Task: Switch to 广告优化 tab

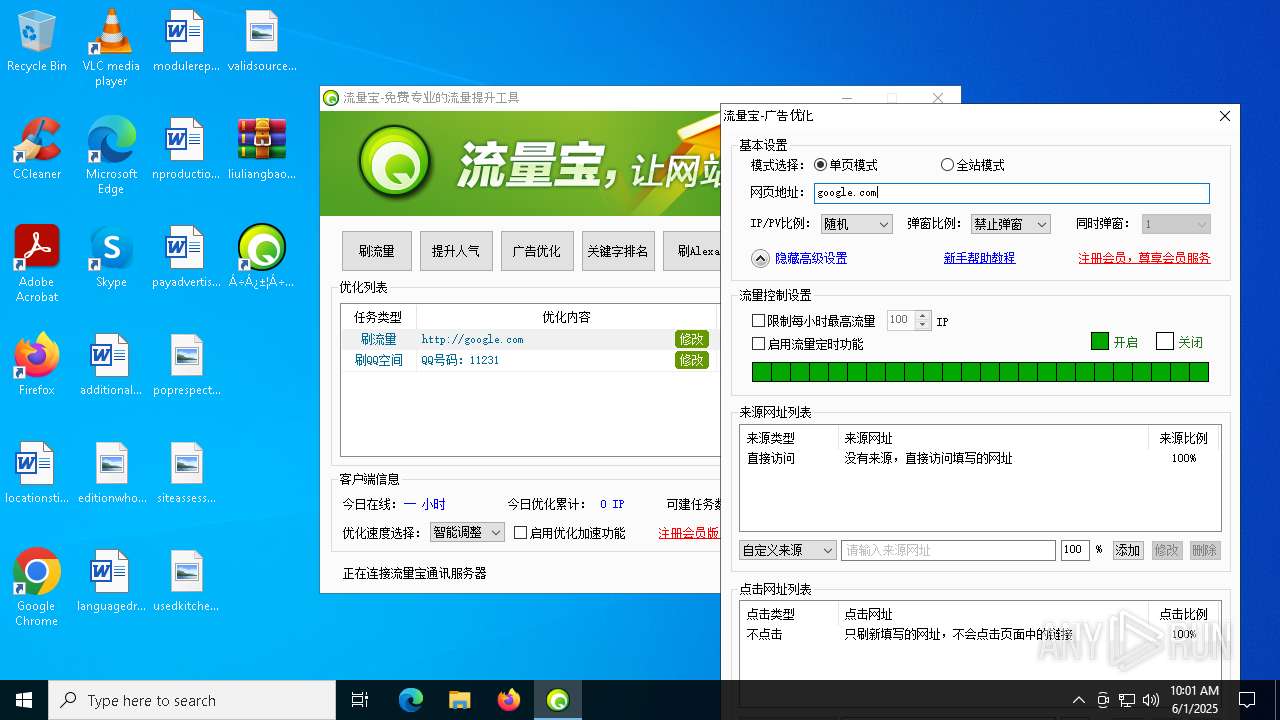Action: click(537, 251)
